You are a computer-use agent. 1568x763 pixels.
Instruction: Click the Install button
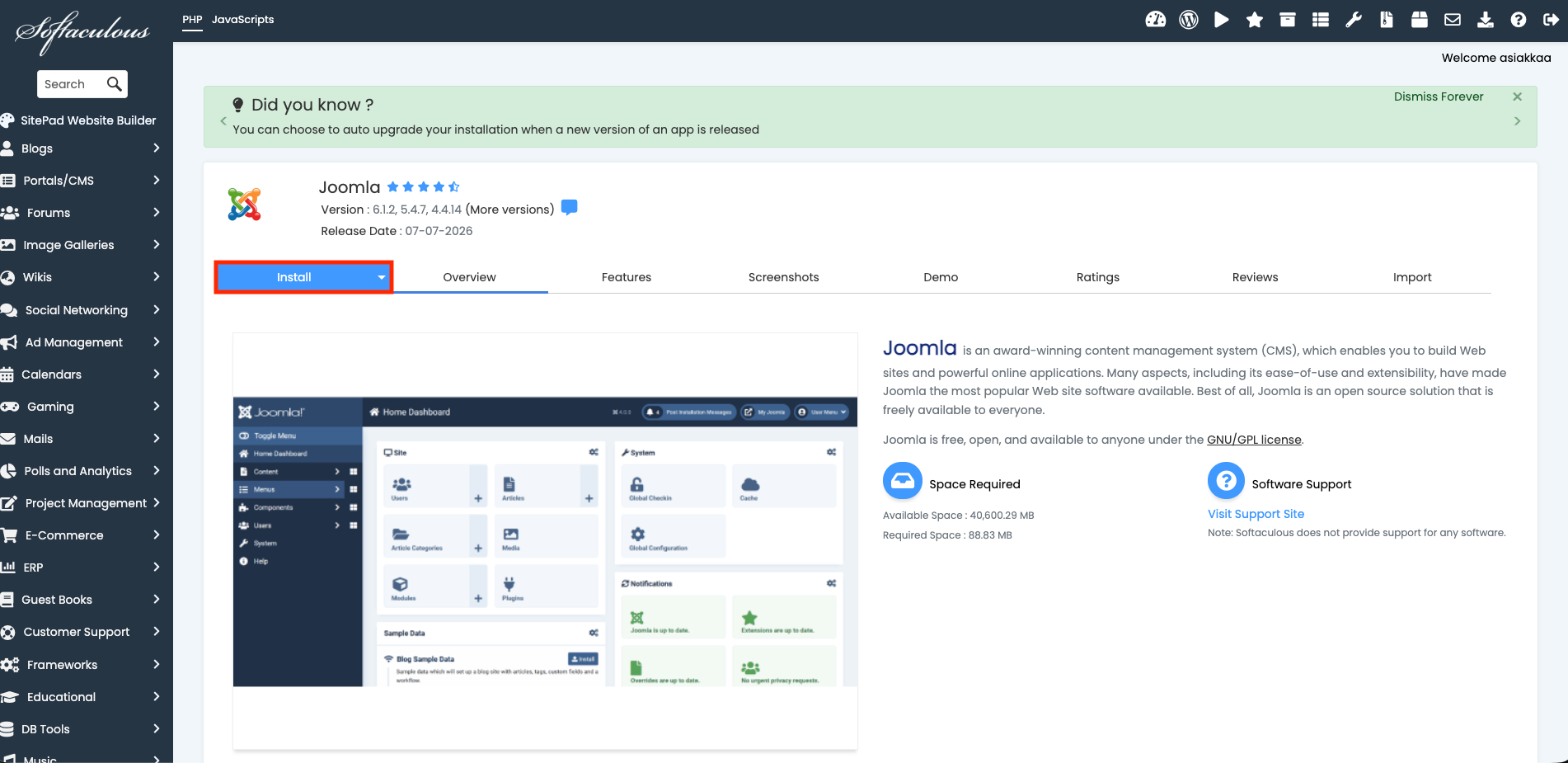[294, 277]
